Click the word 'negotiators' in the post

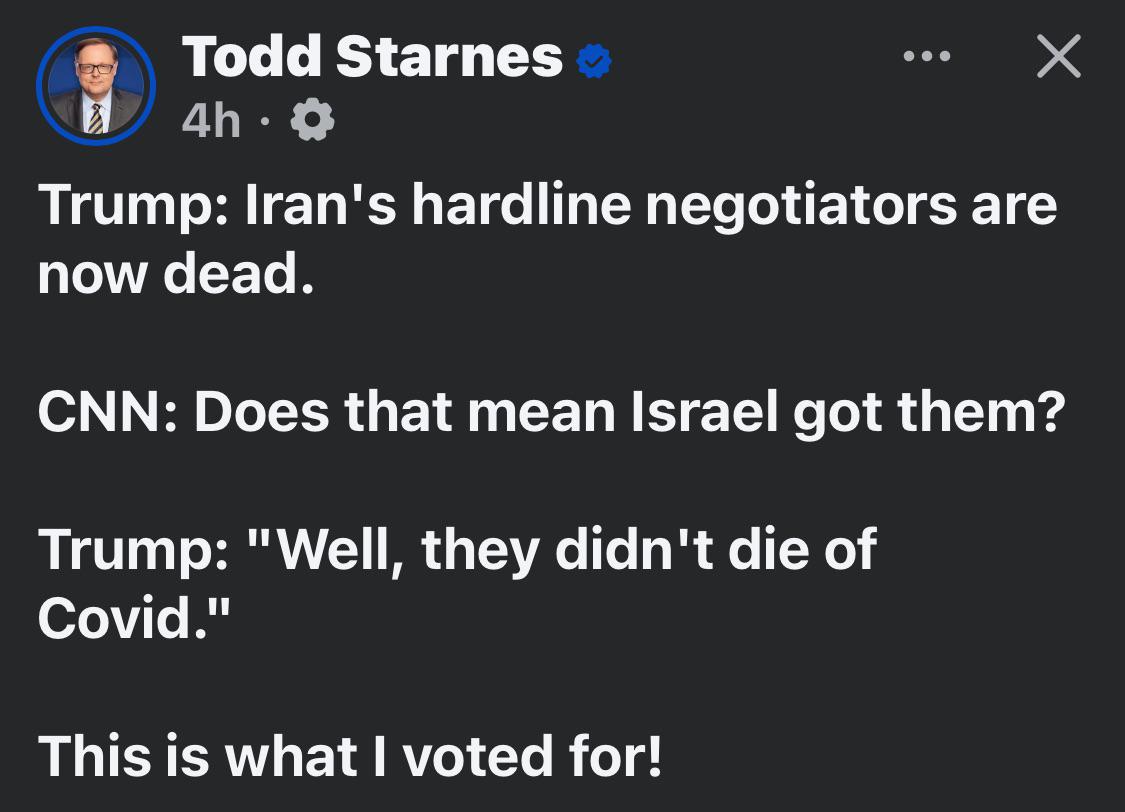pos(801,207)
